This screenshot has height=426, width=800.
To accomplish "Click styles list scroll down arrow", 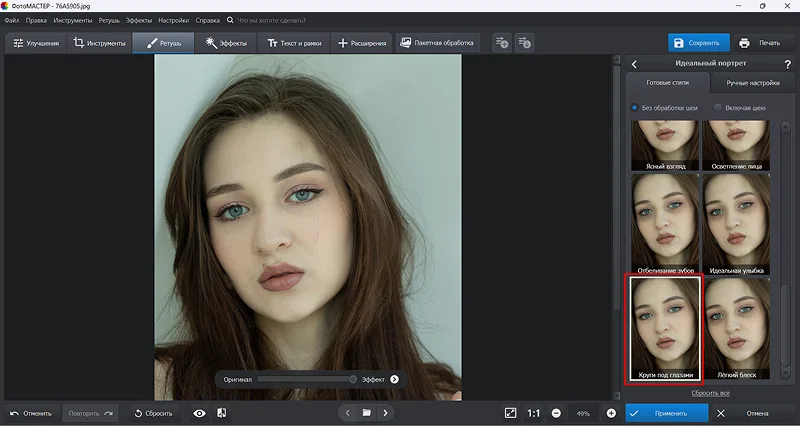I will coord(786,373).
